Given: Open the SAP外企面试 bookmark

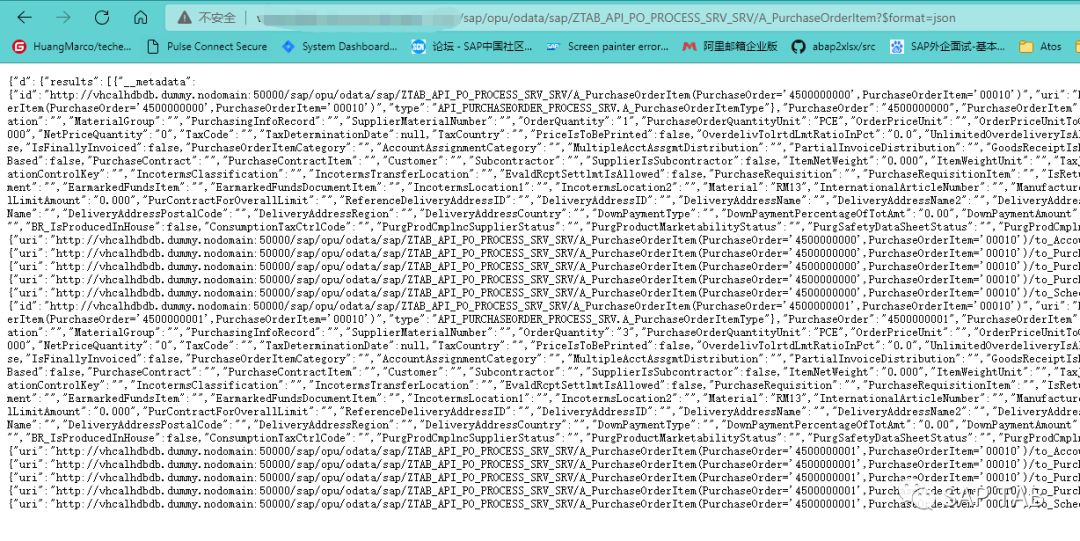Looking at the screenshot, I should click(x=947, y=47).
